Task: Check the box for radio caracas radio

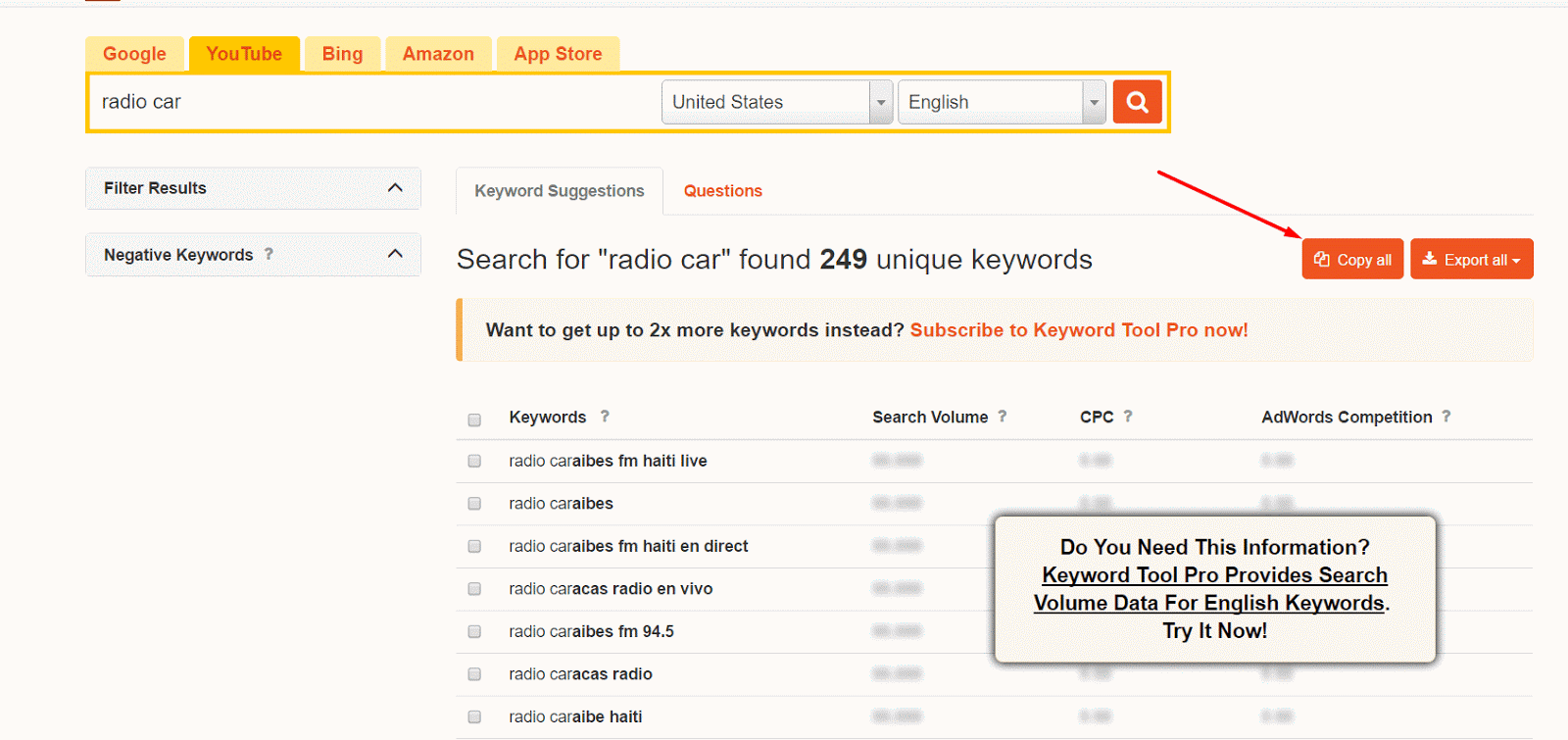Action: [x=474, y=674]
